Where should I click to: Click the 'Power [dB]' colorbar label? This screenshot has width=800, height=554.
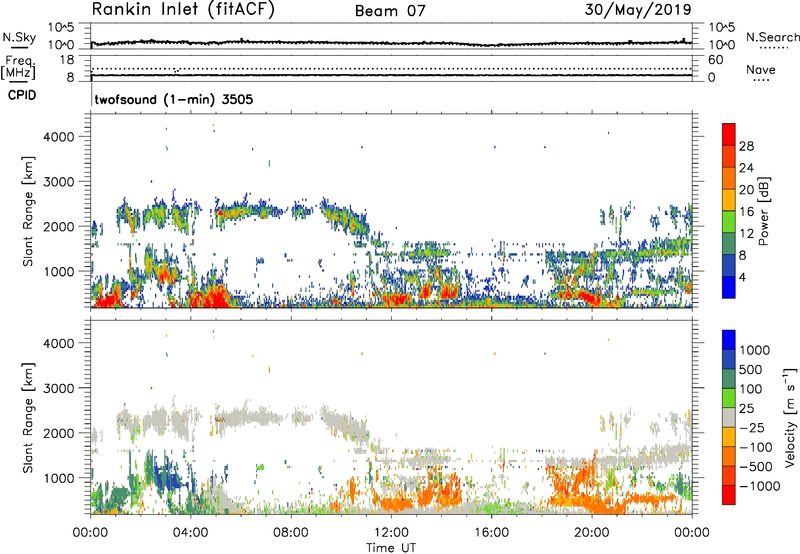click(x=764, y=211)
